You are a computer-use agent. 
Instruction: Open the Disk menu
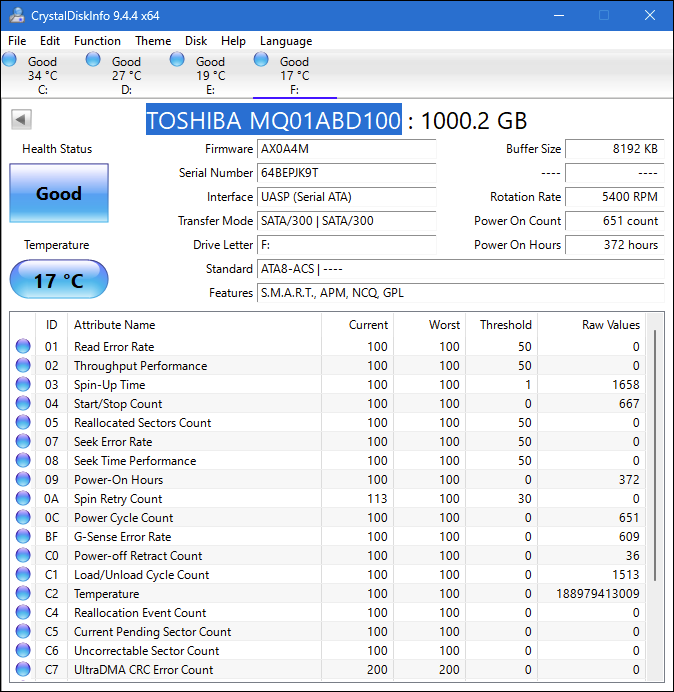coord(196,41)
